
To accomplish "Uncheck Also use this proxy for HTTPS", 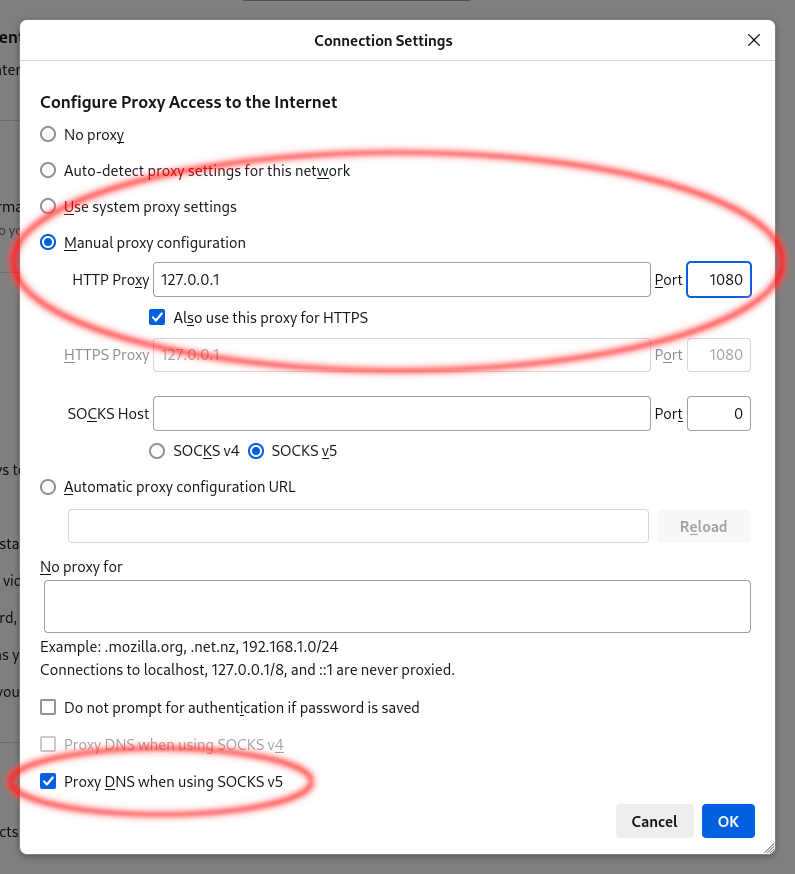I will [x=157, y=318].
